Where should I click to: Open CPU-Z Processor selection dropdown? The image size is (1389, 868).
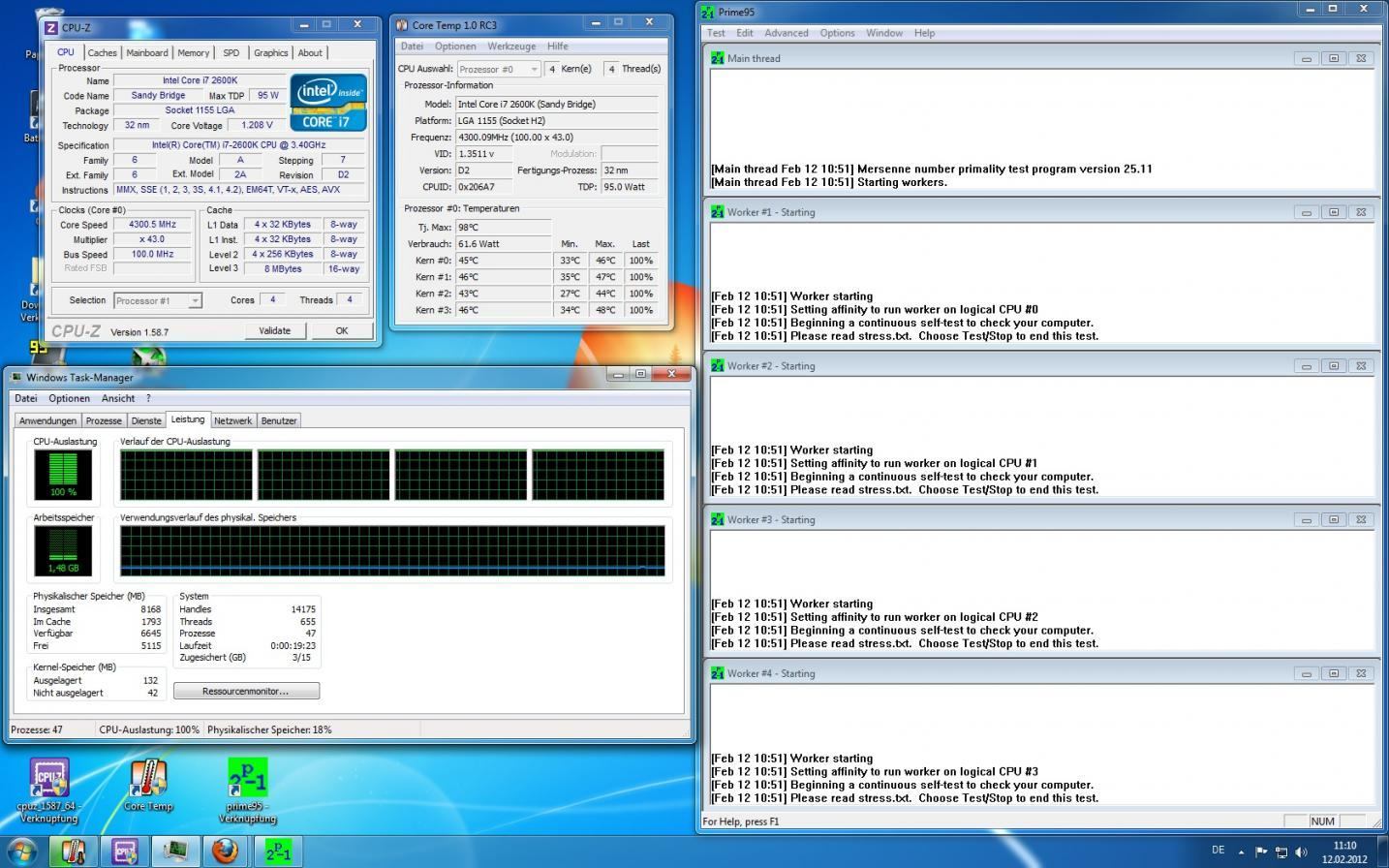158,300
